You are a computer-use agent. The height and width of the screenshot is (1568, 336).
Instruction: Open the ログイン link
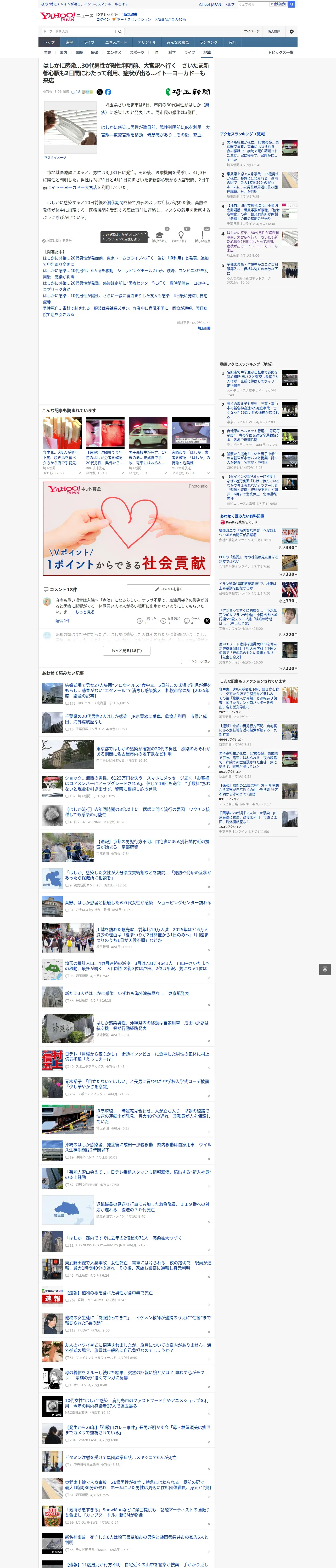coord(103,20)
